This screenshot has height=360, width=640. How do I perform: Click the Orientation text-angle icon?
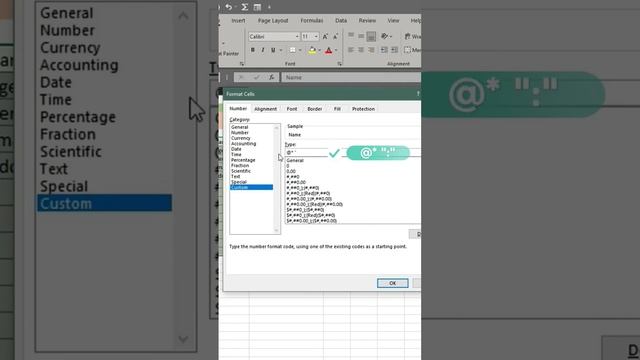384,36
